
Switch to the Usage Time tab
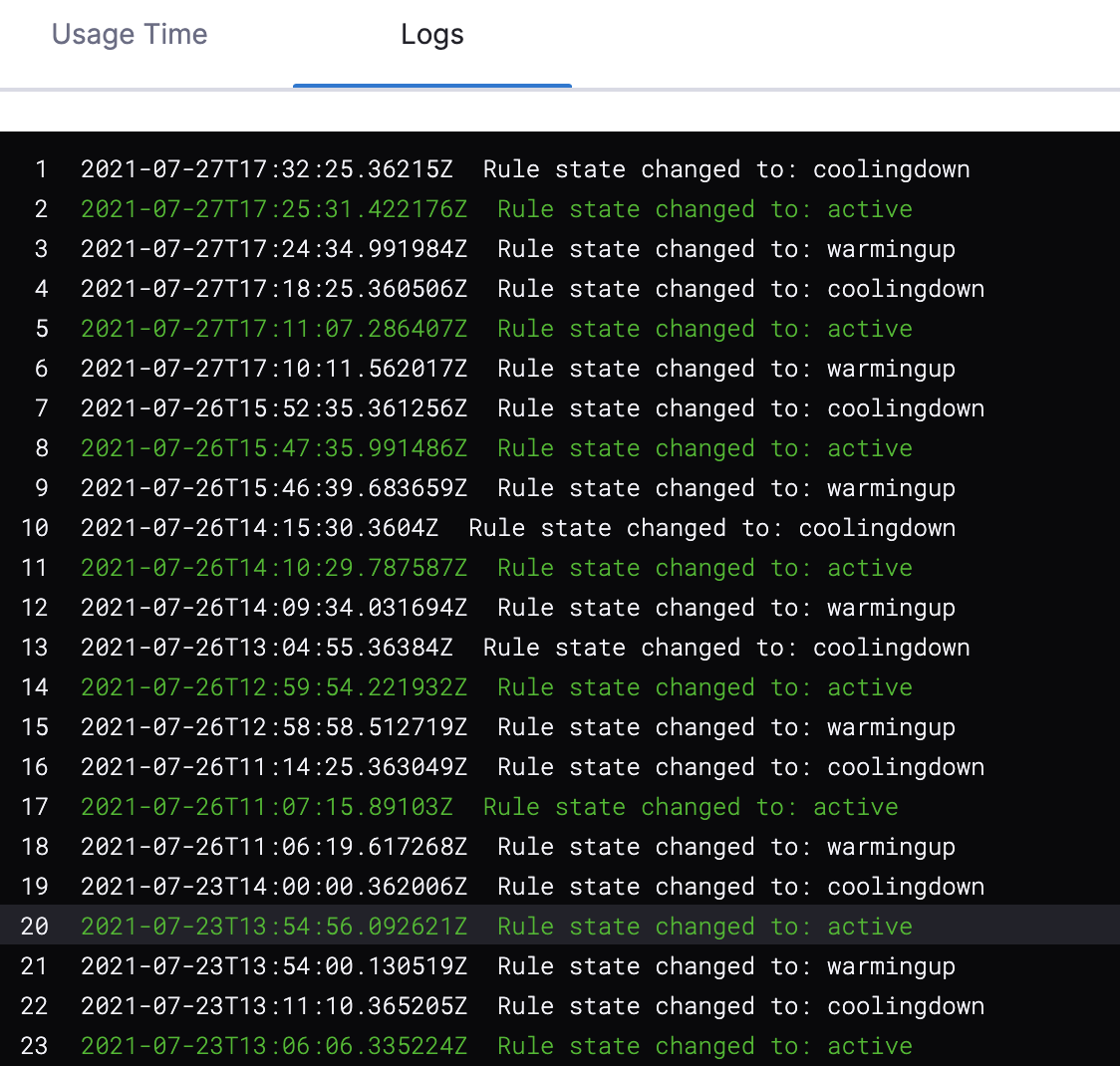130,35
